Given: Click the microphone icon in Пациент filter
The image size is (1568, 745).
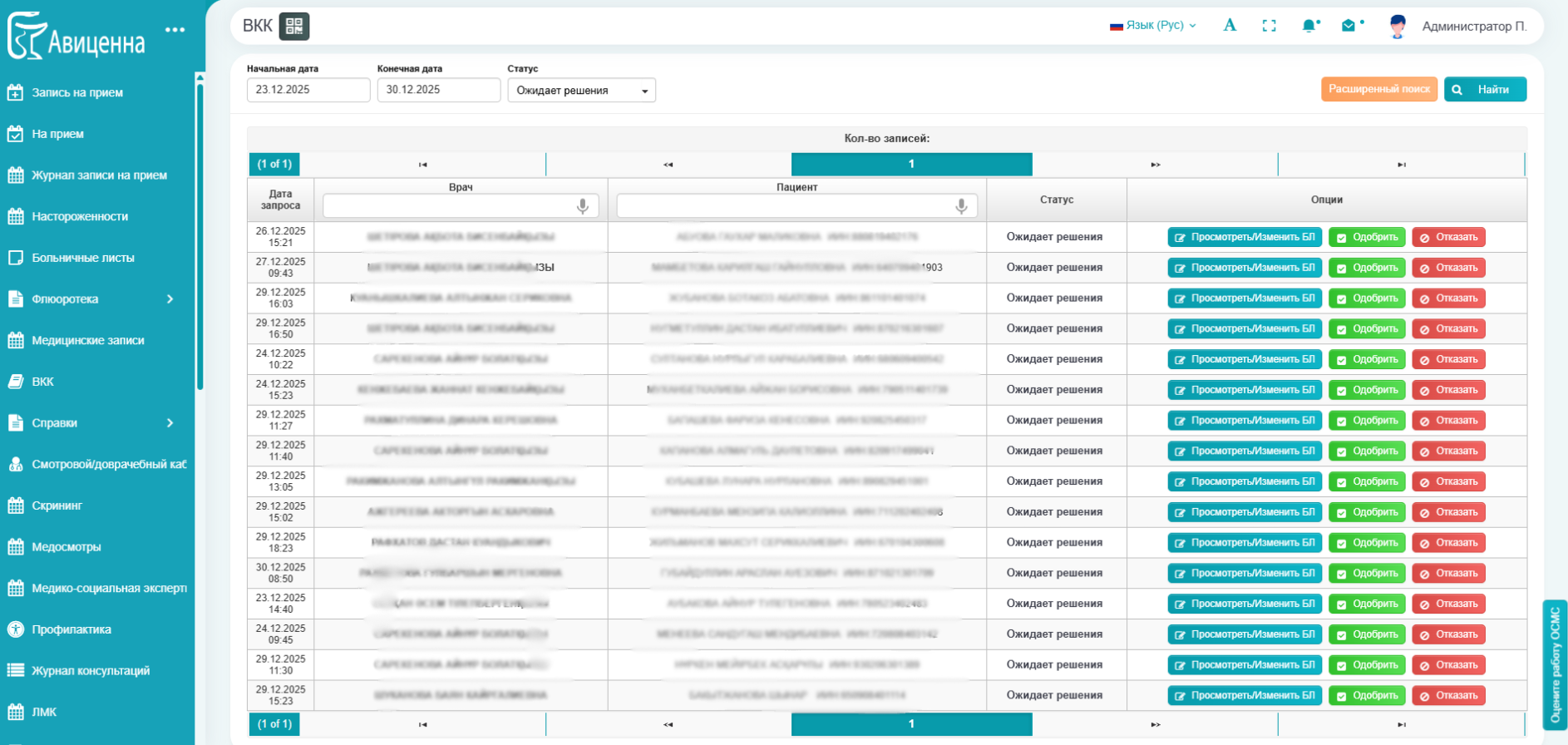Looking at the screenshot, I should 961,205.
